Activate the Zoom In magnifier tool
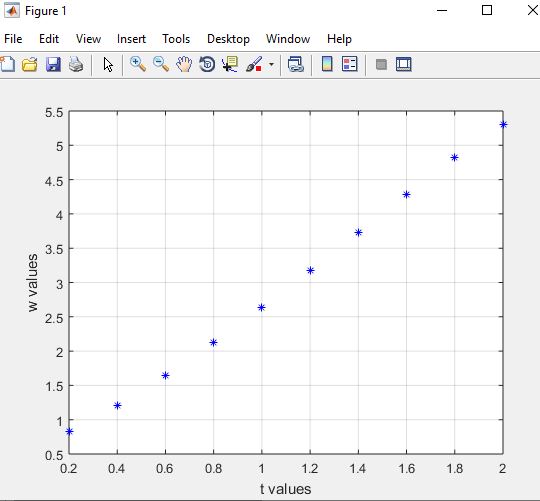Viewport: 540px width, 501px height. click(x=138, y=64)
